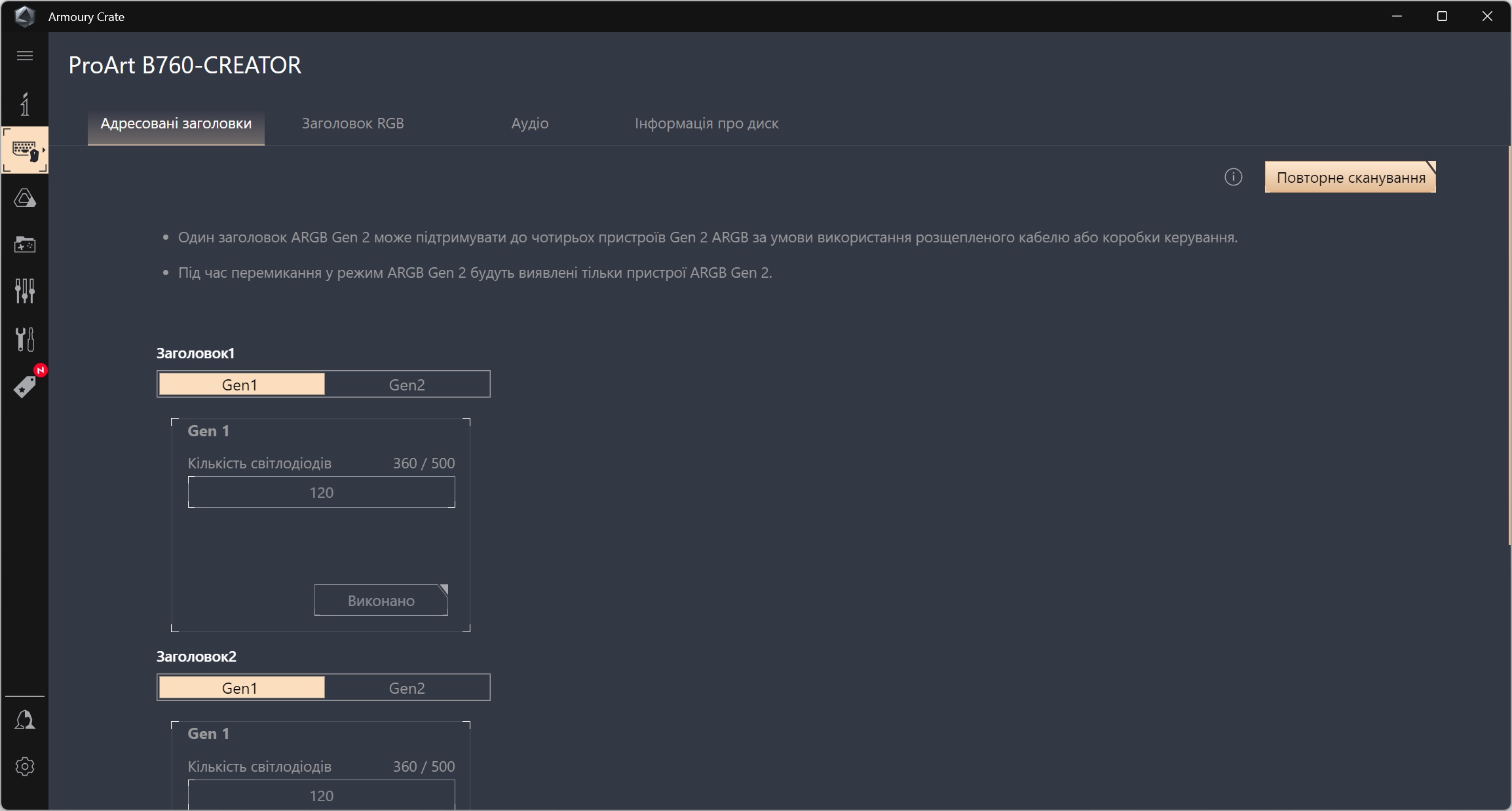This screenshot has height=811, width=1512.
Task: Click the LED count field under Заголовок2
Action: [x=322, y=795]
